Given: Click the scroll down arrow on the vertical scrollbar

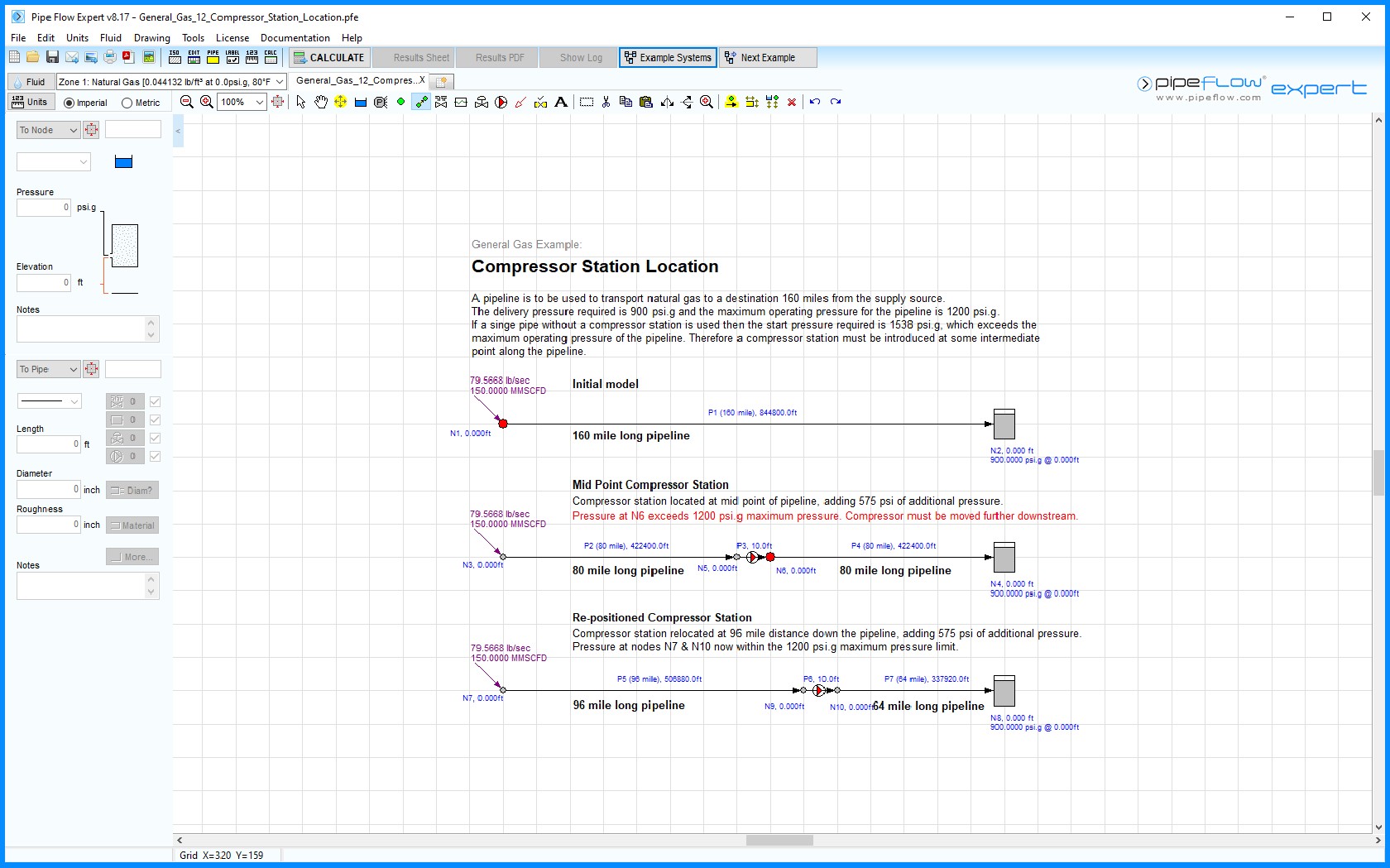Looking at the screenshot, I should coord(1378,827).
